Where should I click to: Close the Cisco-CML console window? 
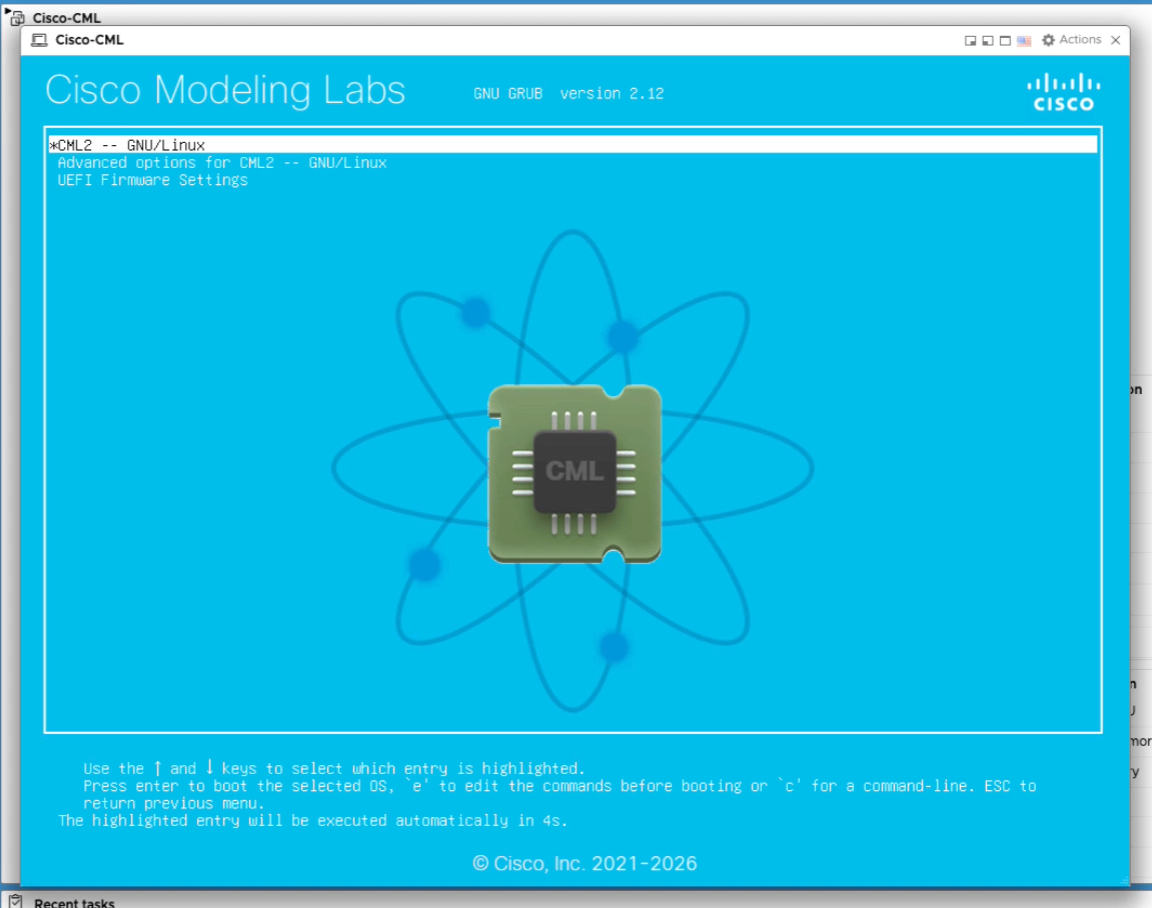[x=1115, y=40]
